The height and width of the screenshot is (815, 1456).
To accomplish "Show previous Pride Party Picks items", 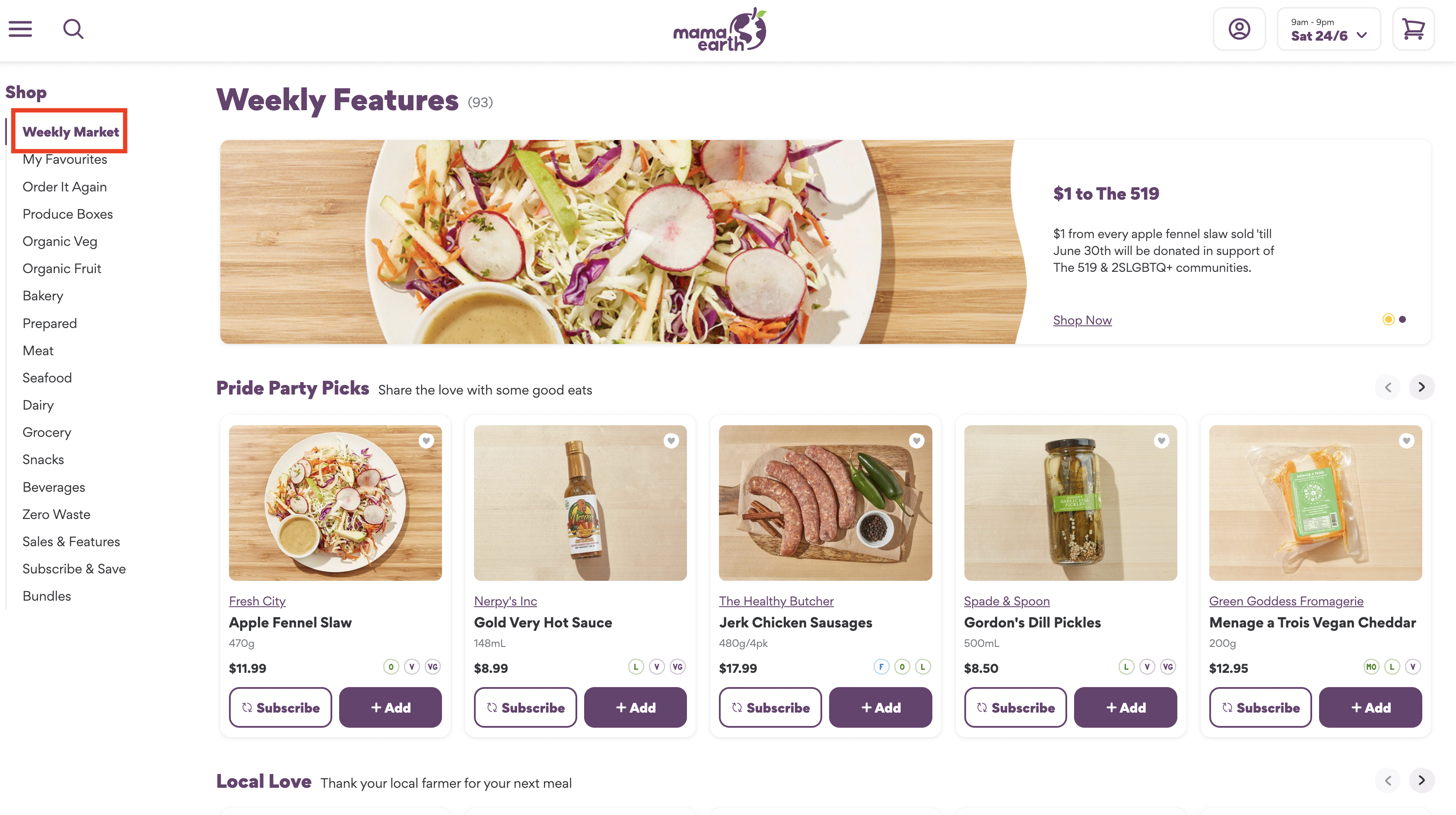I will pyautogui.click(x=1388, y=387).
